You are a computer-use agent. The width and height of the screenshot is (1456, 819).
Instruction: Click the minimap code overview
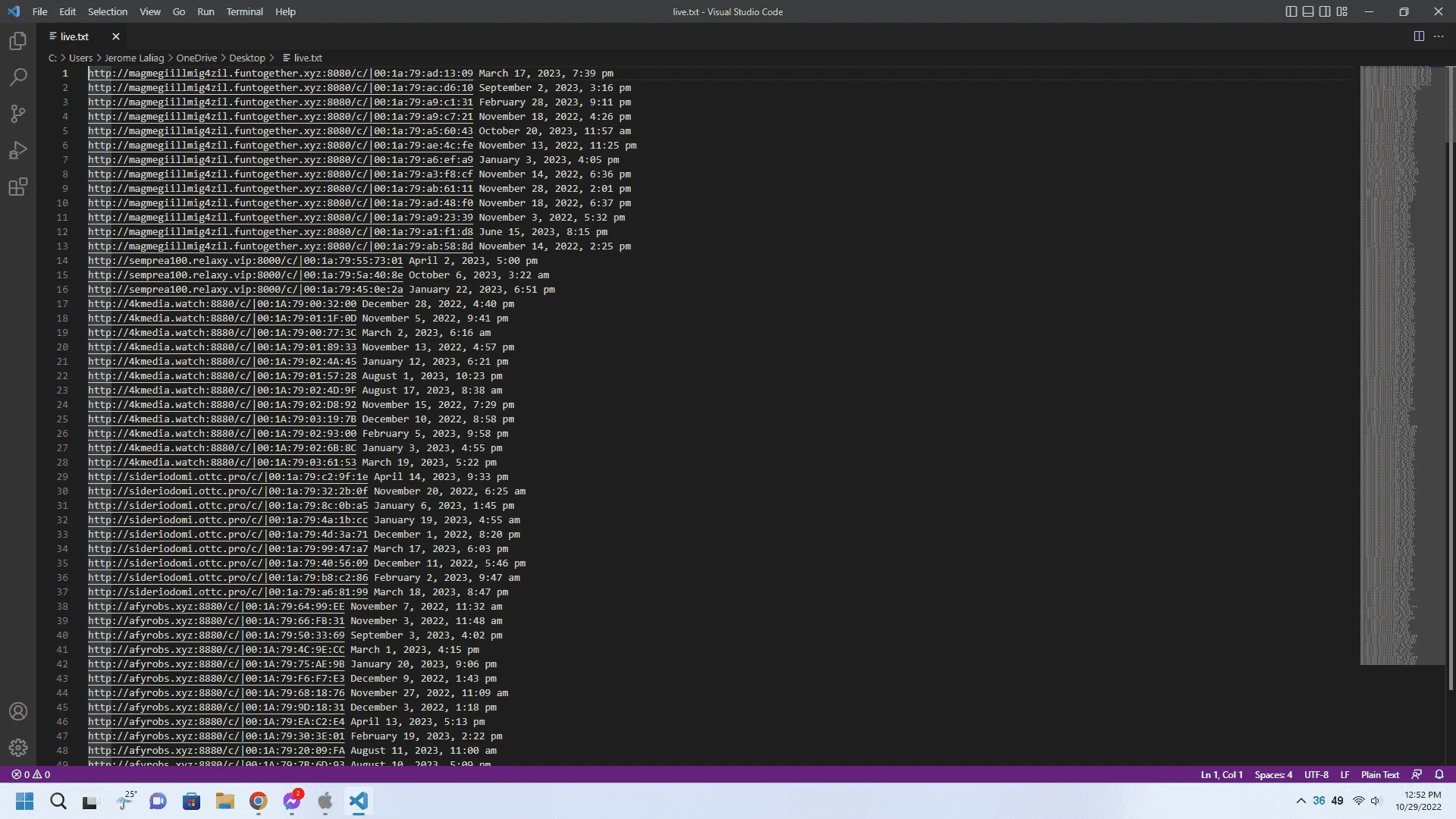point(1402,366)
